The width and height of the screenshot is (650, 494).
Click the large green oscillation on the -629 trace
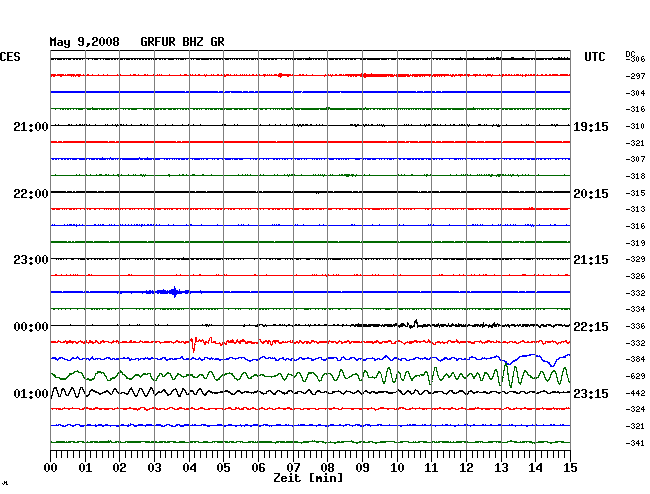pyautogui.click(x=509, y=375)
